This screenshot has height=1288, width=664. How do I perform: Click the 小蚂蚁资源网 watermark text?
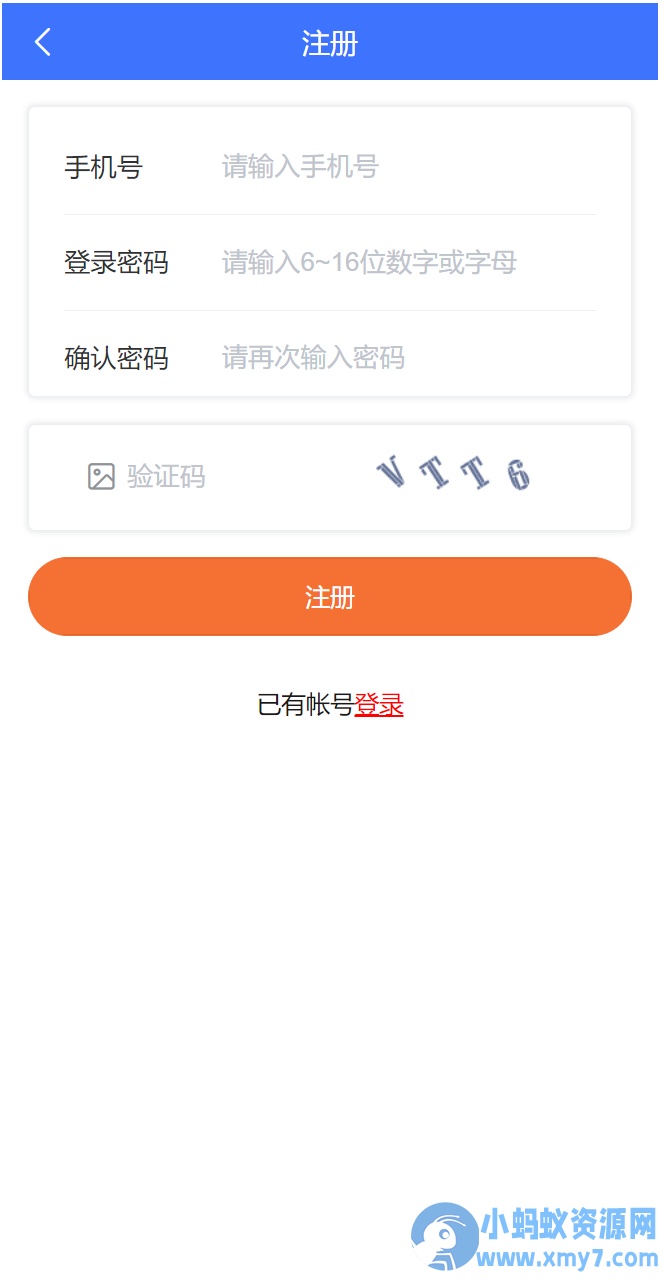(x=569, y=1224)
